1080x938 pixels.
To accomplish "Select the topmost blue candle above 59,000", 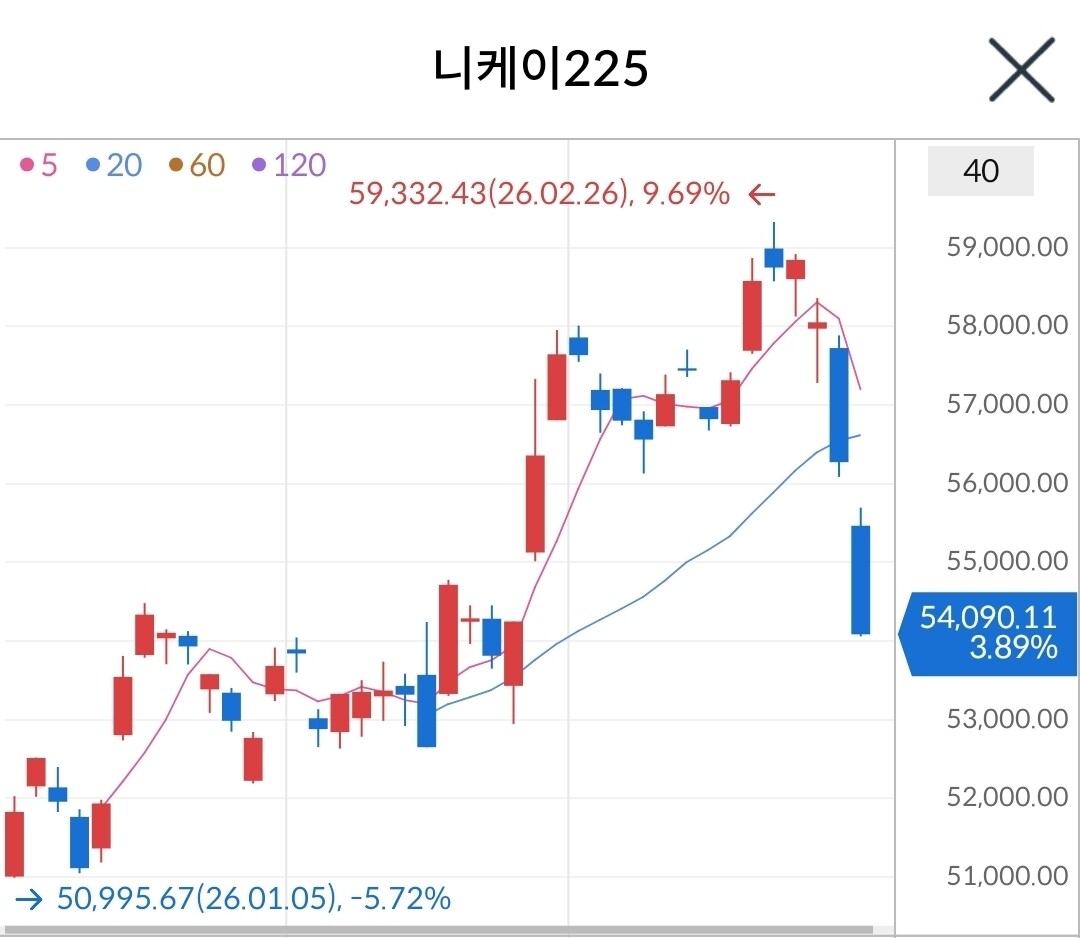I will coord(773,257).
